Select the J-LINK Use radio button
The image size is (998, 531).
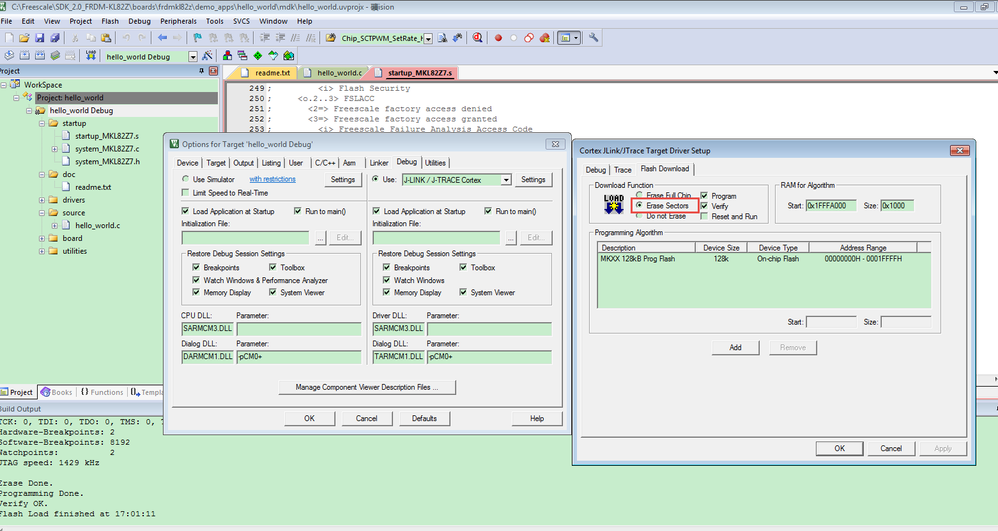point(376,180)
